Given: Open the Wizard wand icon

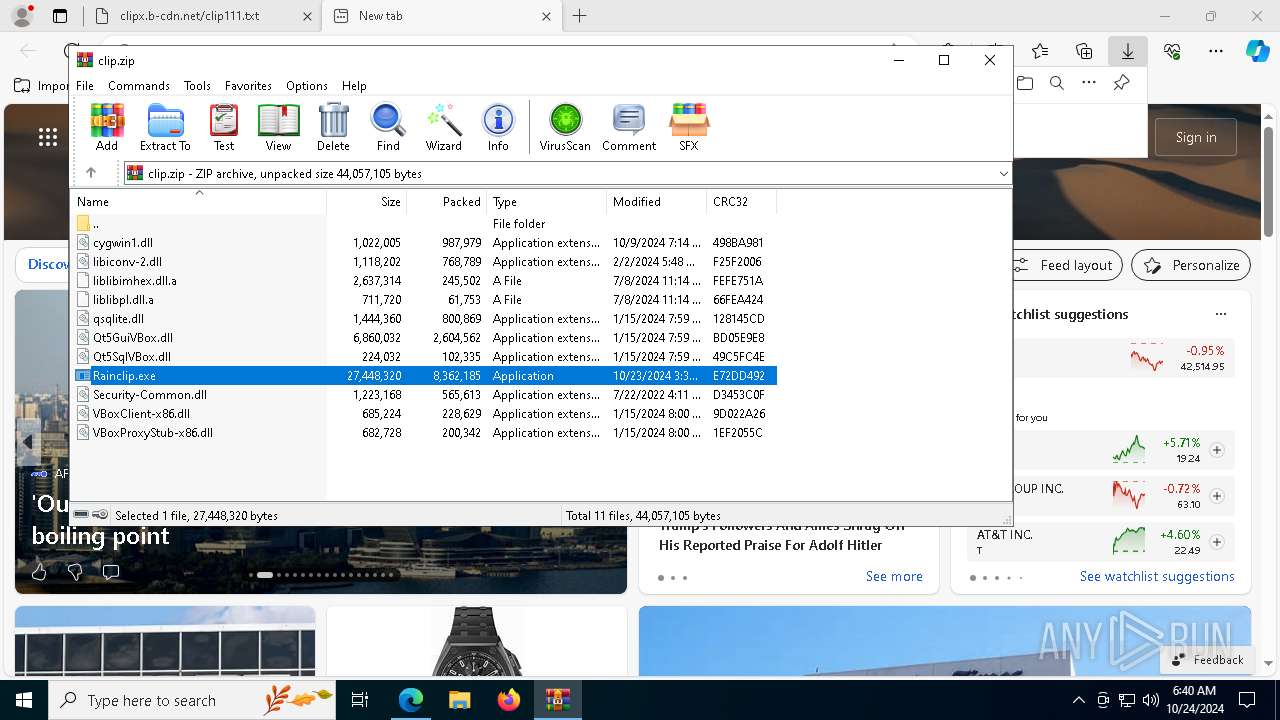Looking at the screenshot, I should point(443,127).
